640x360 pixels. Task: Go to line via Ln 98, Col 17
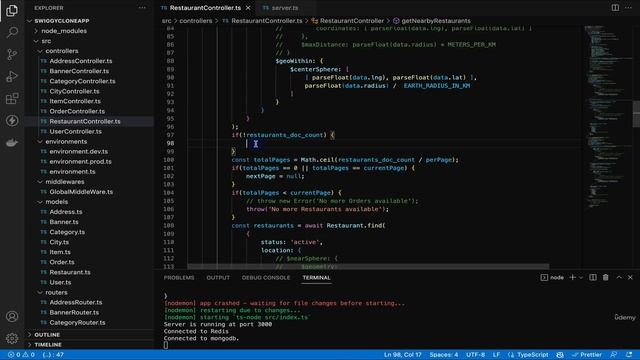click(x=402, y=355)
